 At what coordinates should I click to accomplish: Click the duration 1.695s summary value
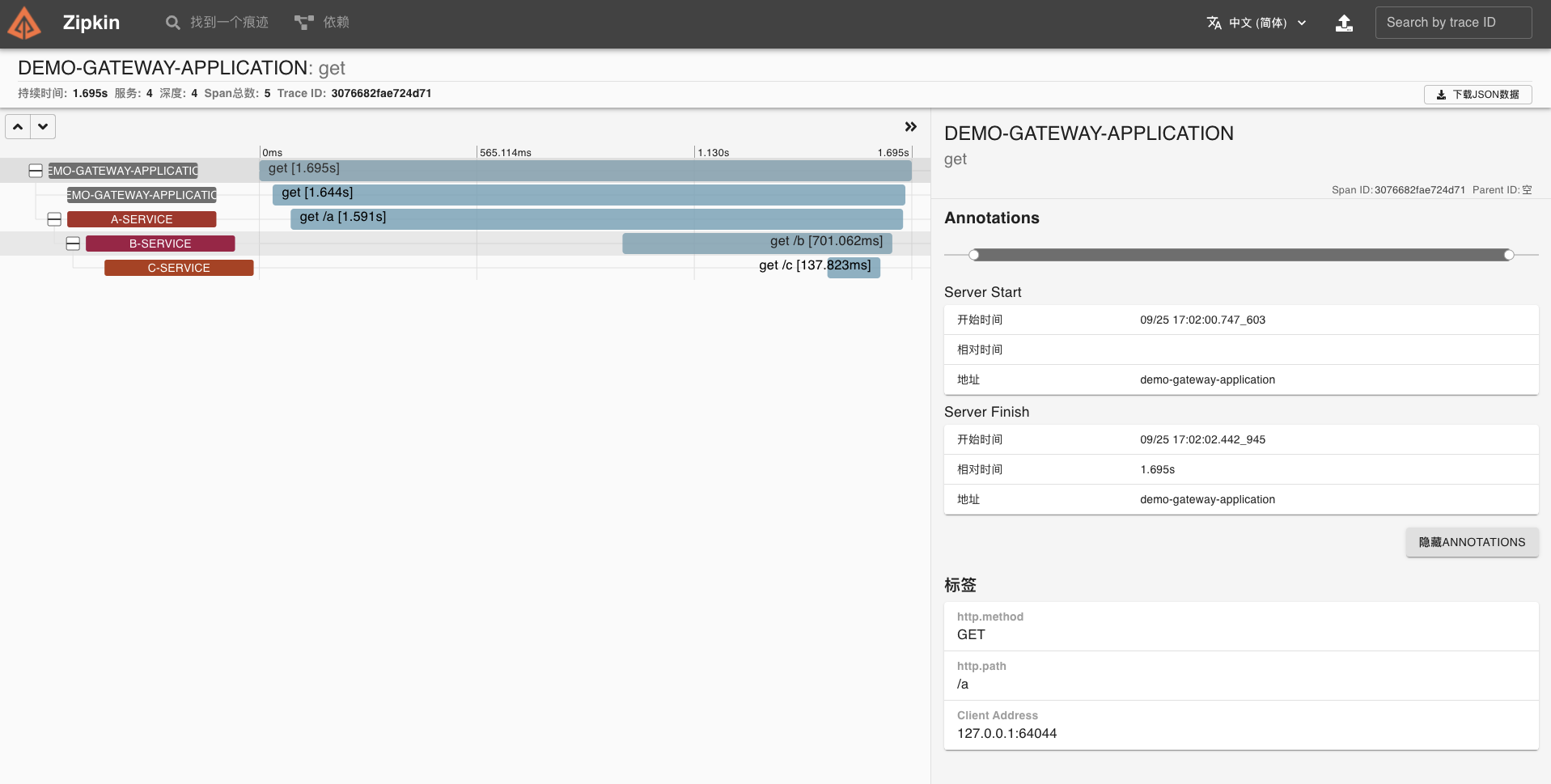click(90, 93)
